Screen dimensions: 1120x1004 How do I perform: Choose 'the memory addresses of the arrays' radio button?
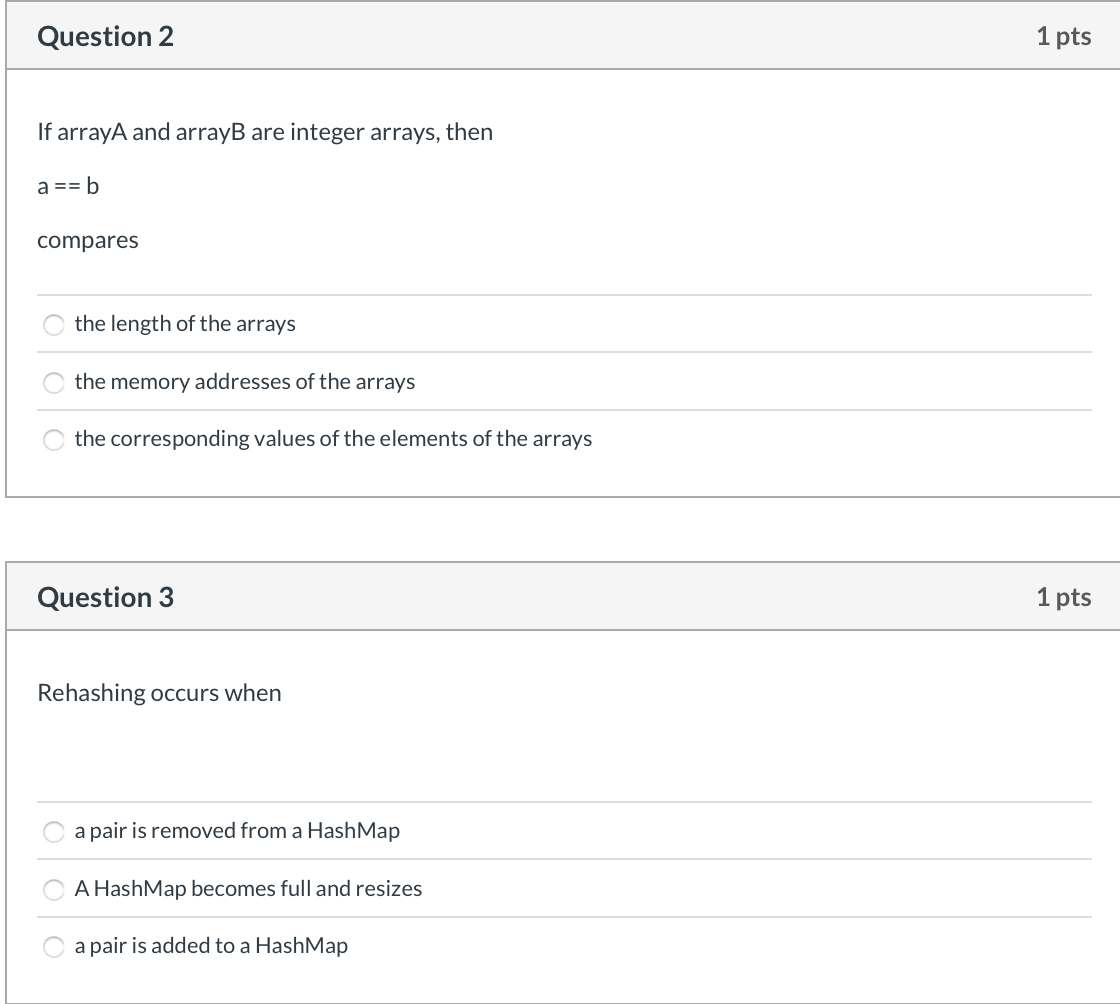pyautogui.click(x=54, y=383)
